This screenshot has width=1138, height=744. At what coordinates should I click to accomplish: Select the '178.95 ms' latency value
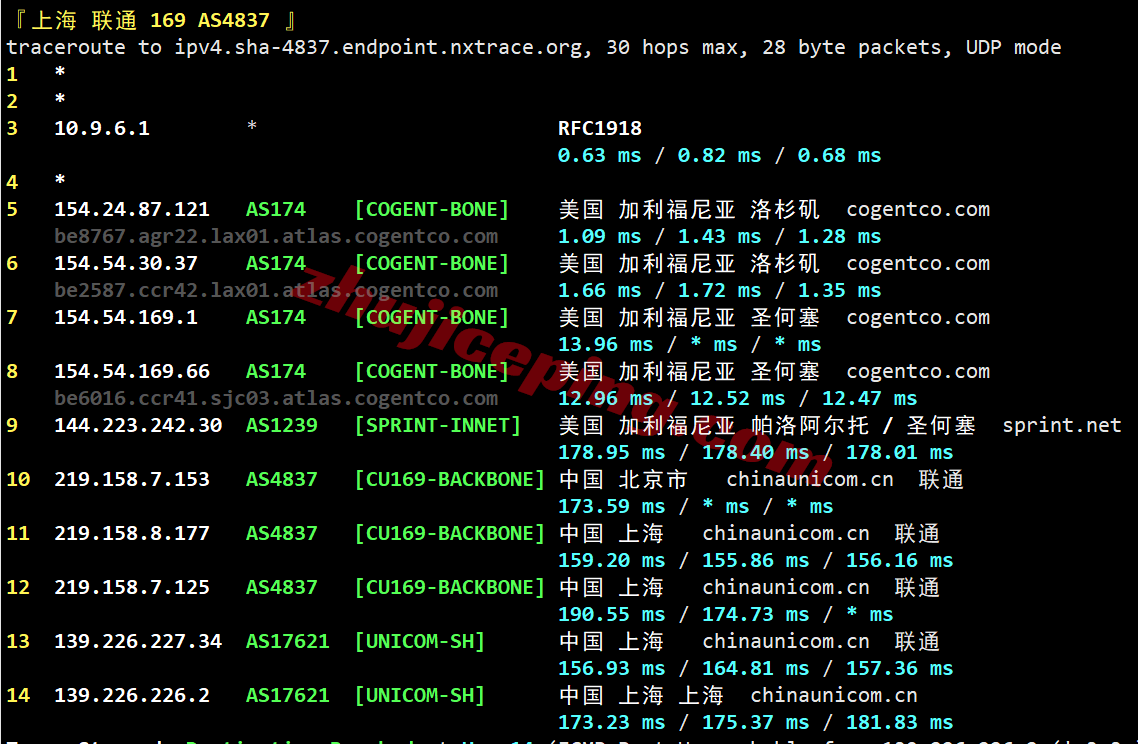coord(611,453)
